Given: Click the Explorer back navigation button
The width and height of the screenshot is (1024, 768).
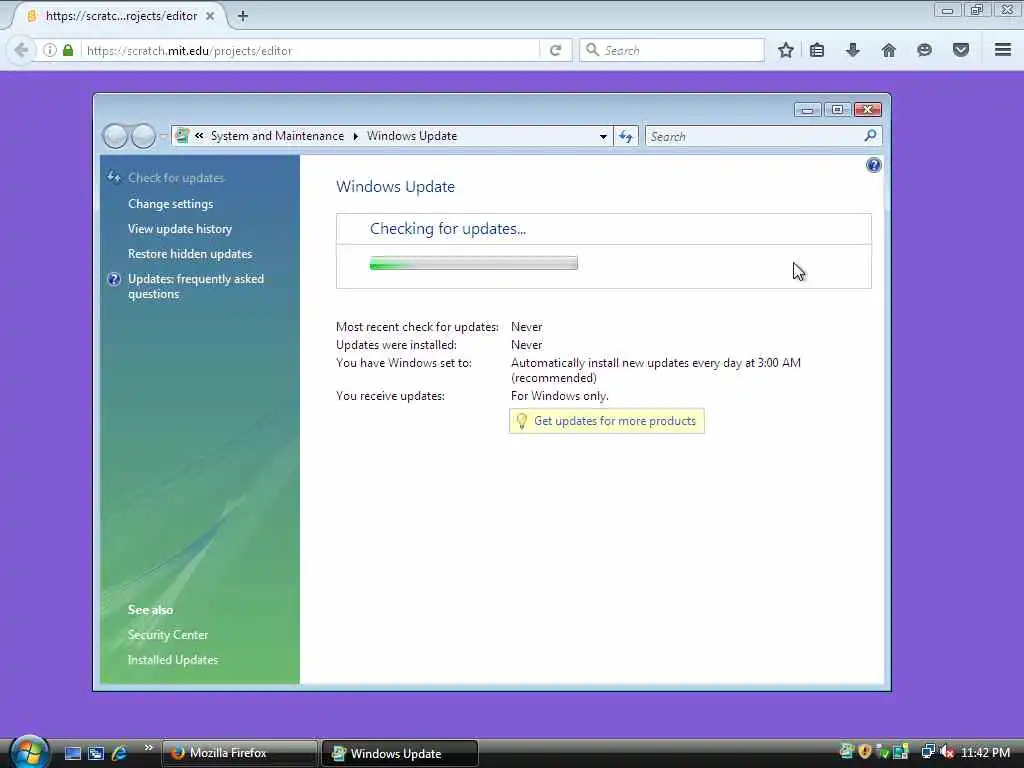Looking at the screenshot, I should (x=115, y=136).
